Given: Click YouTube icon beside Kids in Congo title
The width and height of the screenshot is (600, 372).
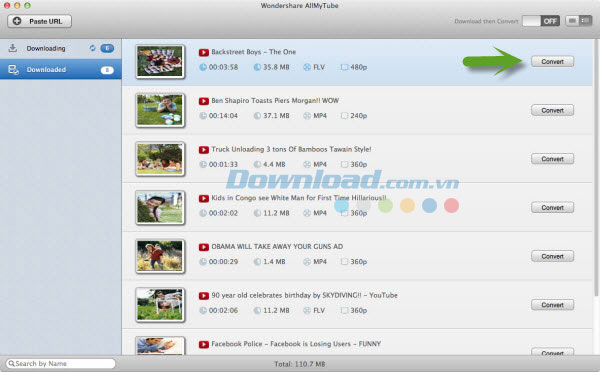Looking at the screenshot, I should coord(204,198).
